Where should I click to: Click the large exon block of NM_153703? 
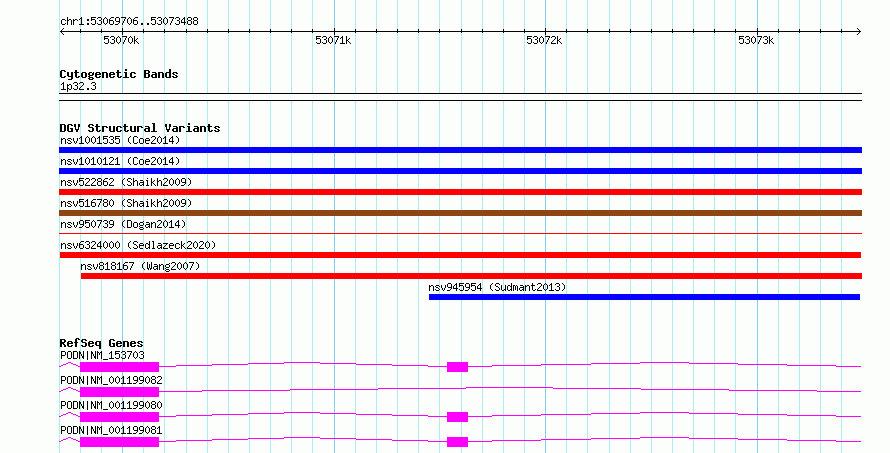pos(119,367)
